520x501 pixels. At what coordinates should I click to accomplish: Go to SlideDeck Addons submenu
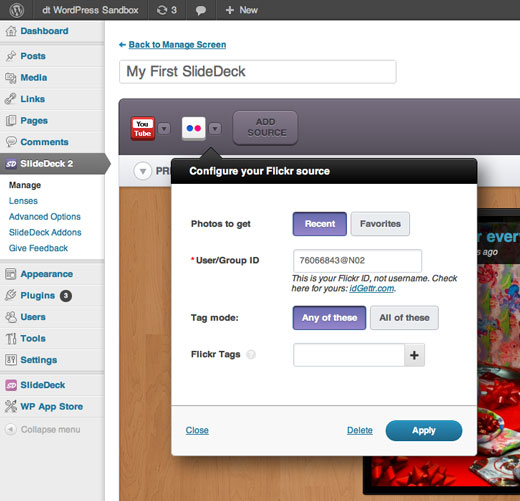point(45,232)
